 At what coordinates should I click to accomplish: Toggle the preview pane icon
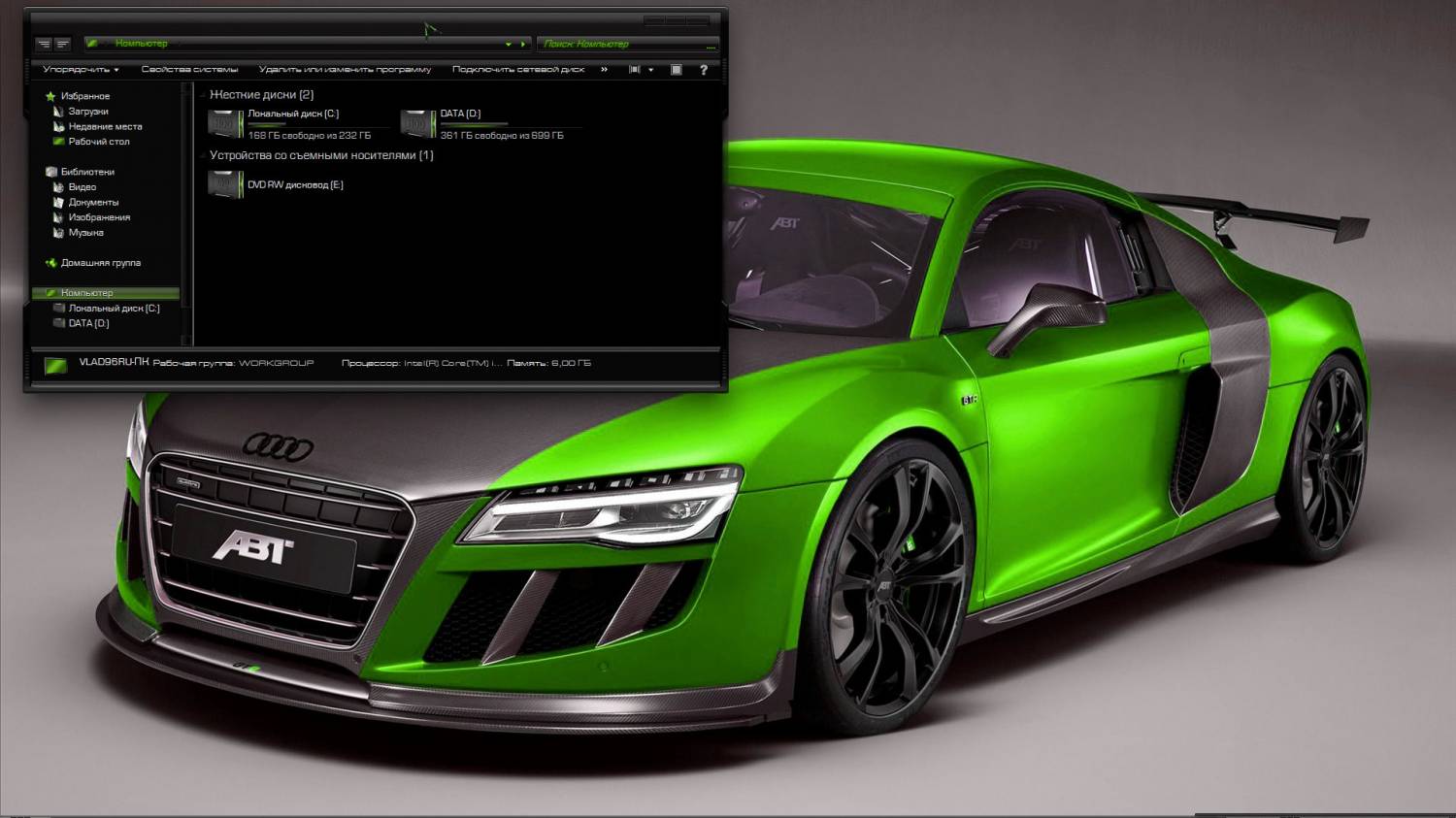(x=677, y=70)
